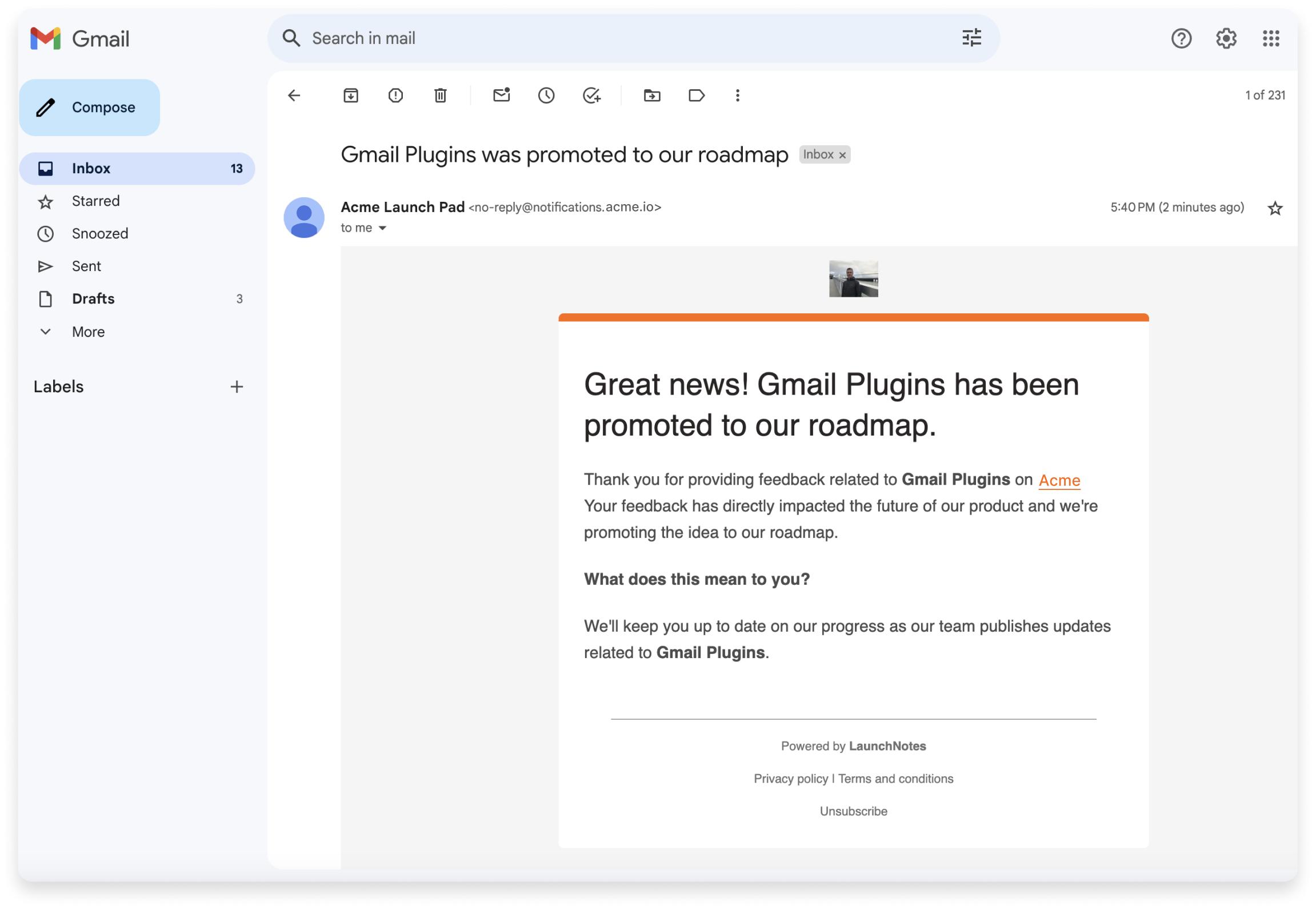Follow the orange Acme link
The width and height of the screenshot is (1316, 909).
(1059, 480)
